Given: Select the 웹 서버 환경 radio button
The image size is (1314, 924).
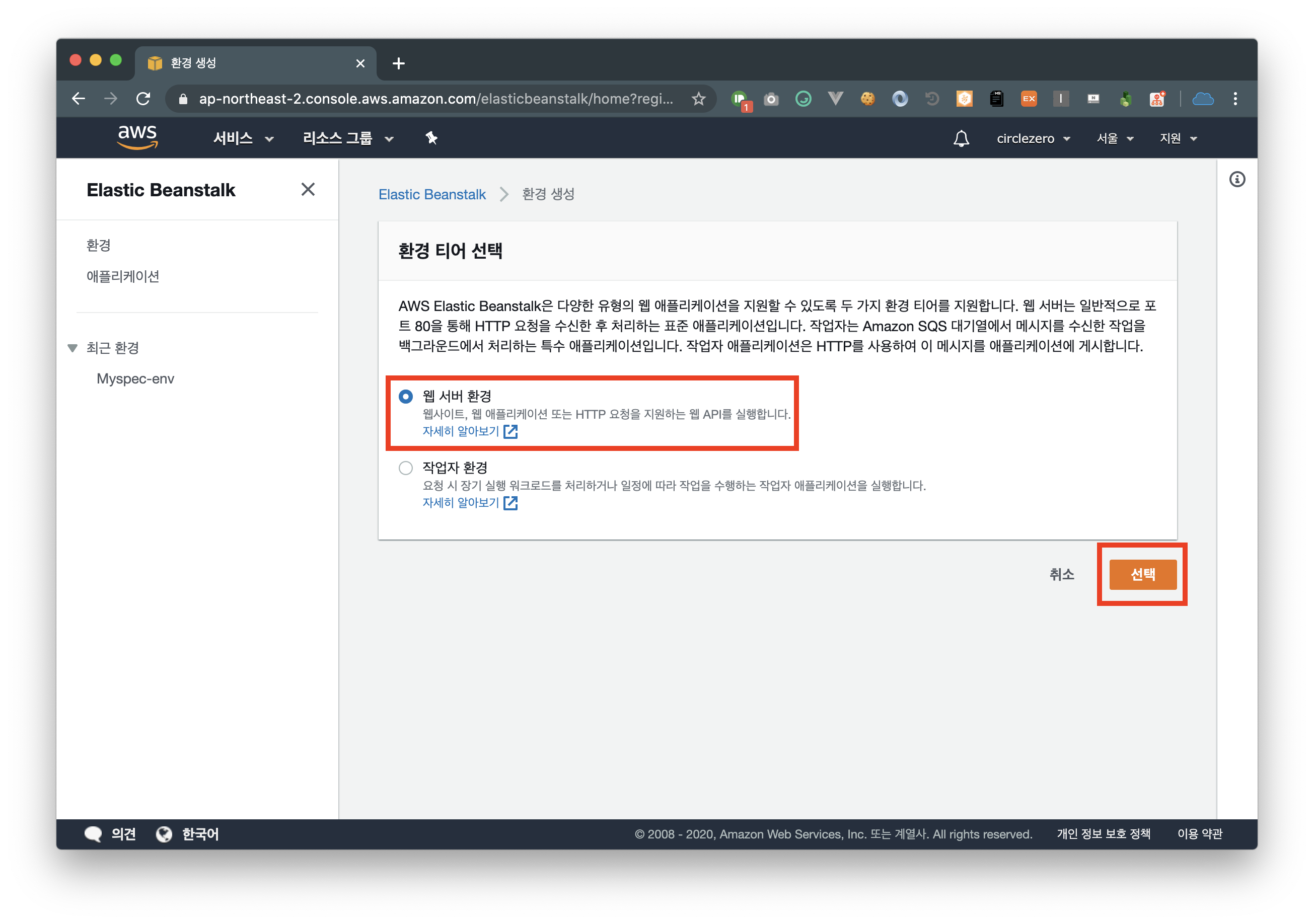Looking at the screenshot, I should pyautogui.click(x=406, y=397).
